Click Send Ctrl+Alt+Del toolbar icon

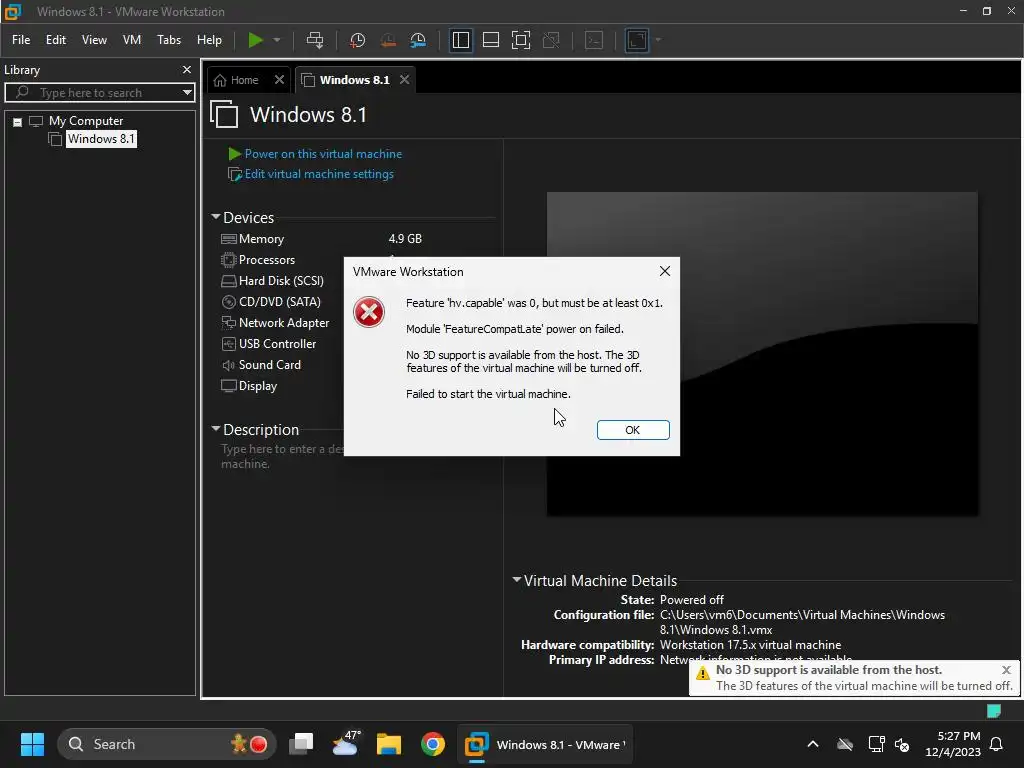315,40
